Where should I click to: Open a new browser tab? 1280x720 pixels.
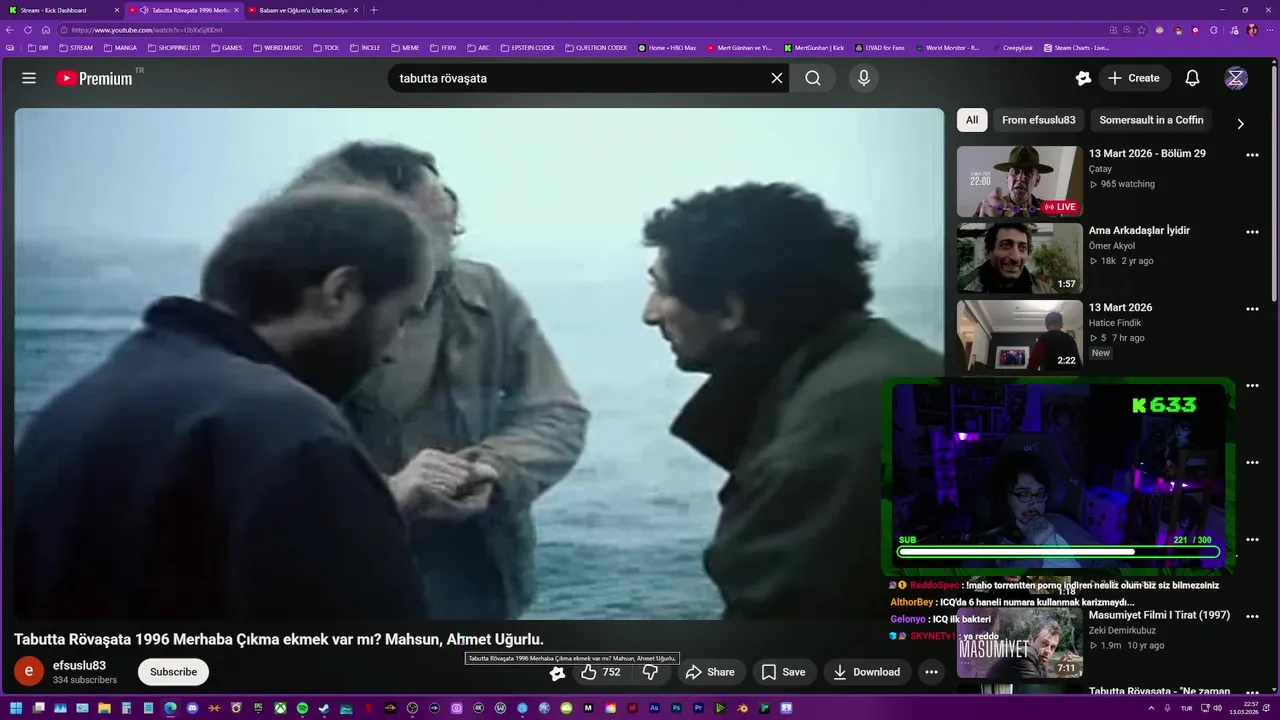click(374, 10)
